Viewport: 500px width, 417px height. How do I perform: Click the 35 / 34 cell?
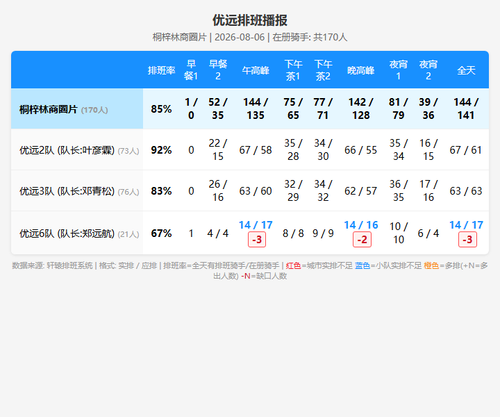[x=398, y=150]
